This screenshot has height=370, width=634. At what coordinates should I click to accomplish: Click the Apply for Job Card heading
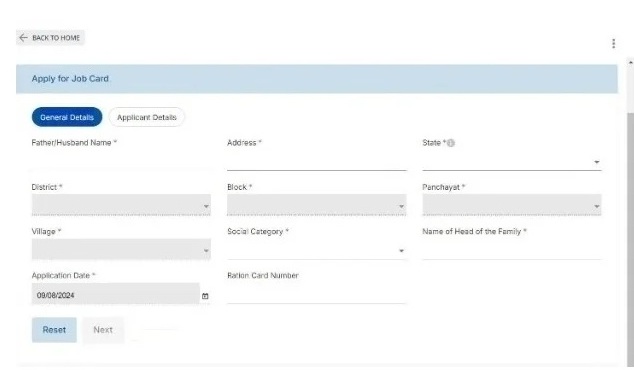click(x=70, y=78)
